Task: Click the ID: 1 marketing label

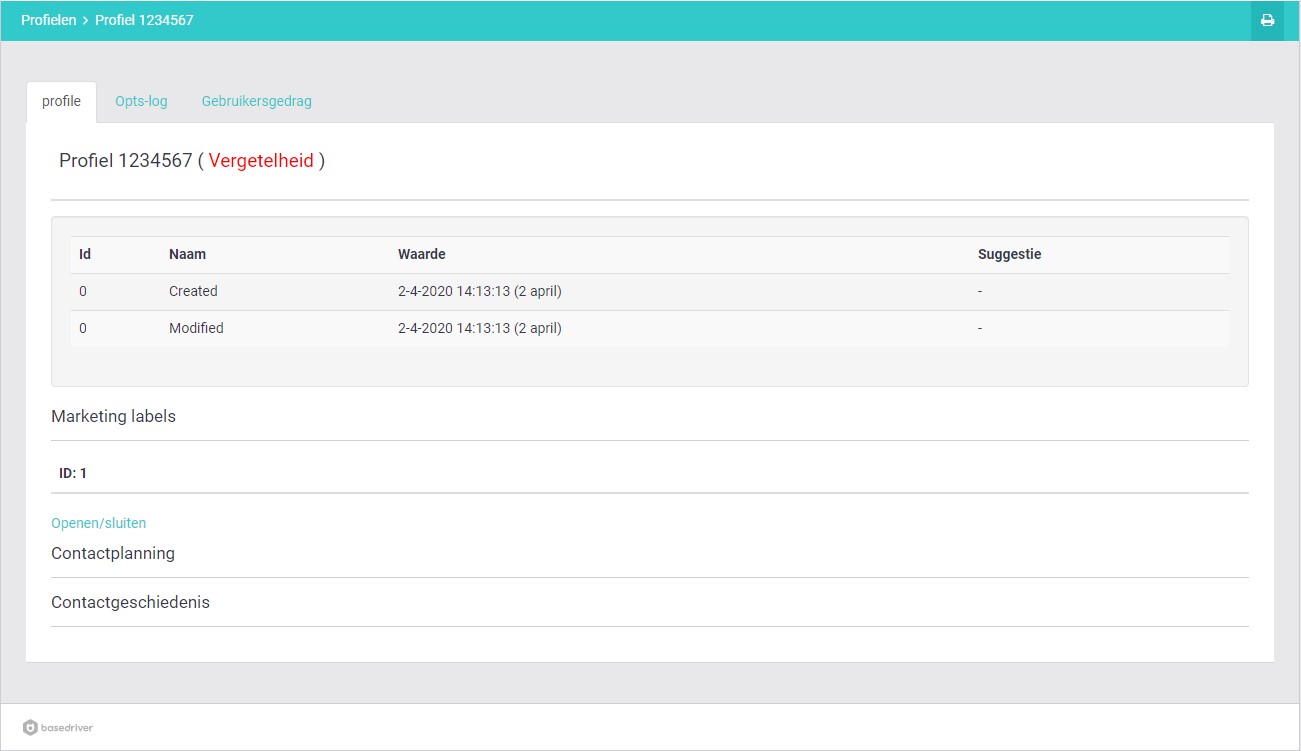Action: [73, 473]
